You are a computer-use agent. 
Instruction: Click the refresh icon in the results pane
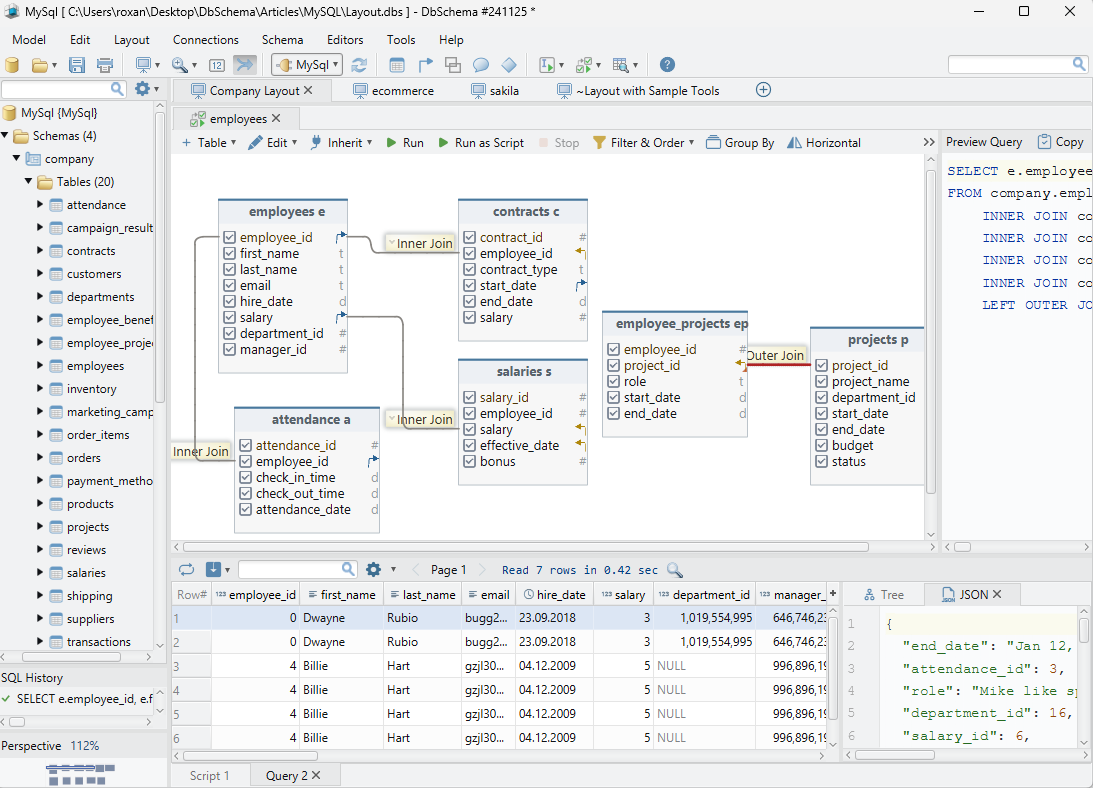point(187,568)
